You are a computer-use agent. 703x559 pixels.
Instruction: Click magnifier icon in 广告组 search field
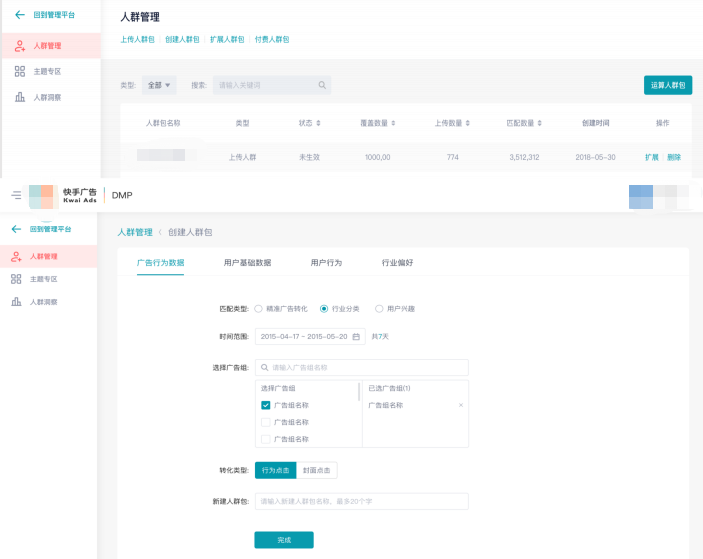click(265, 368)
